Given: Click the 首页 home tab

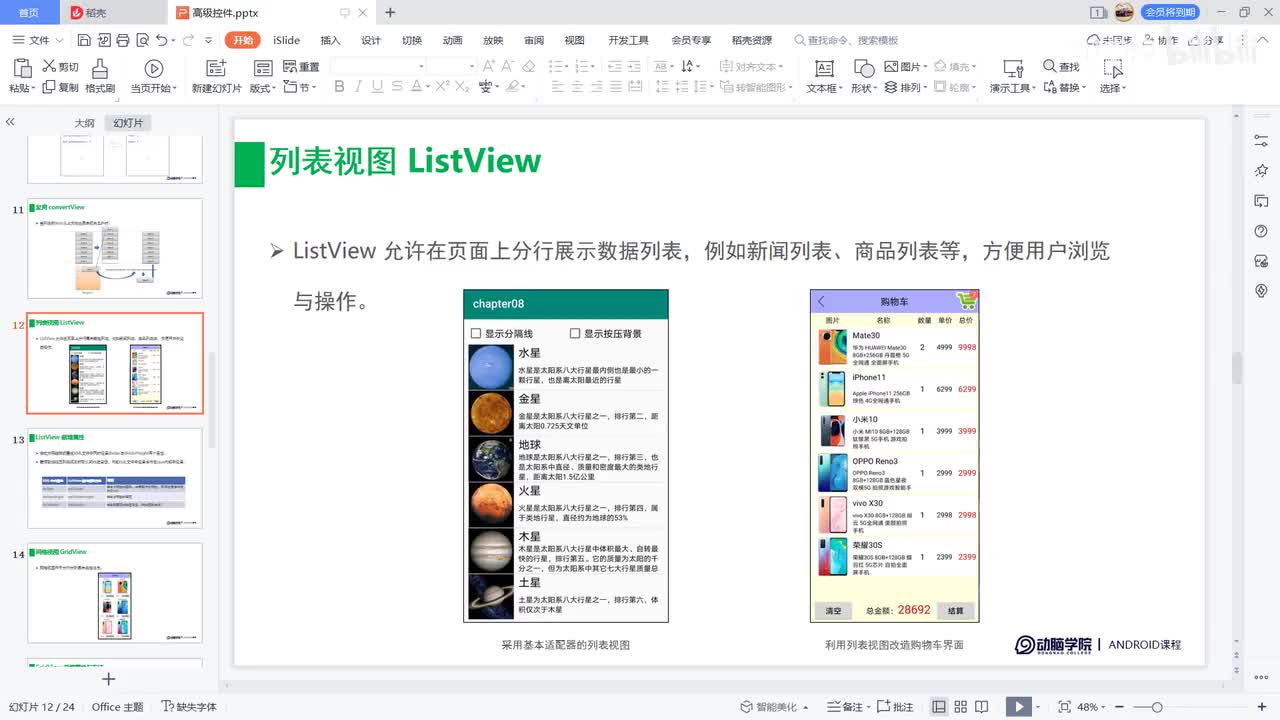Looking at the screenshot, I should click(29, 12).
